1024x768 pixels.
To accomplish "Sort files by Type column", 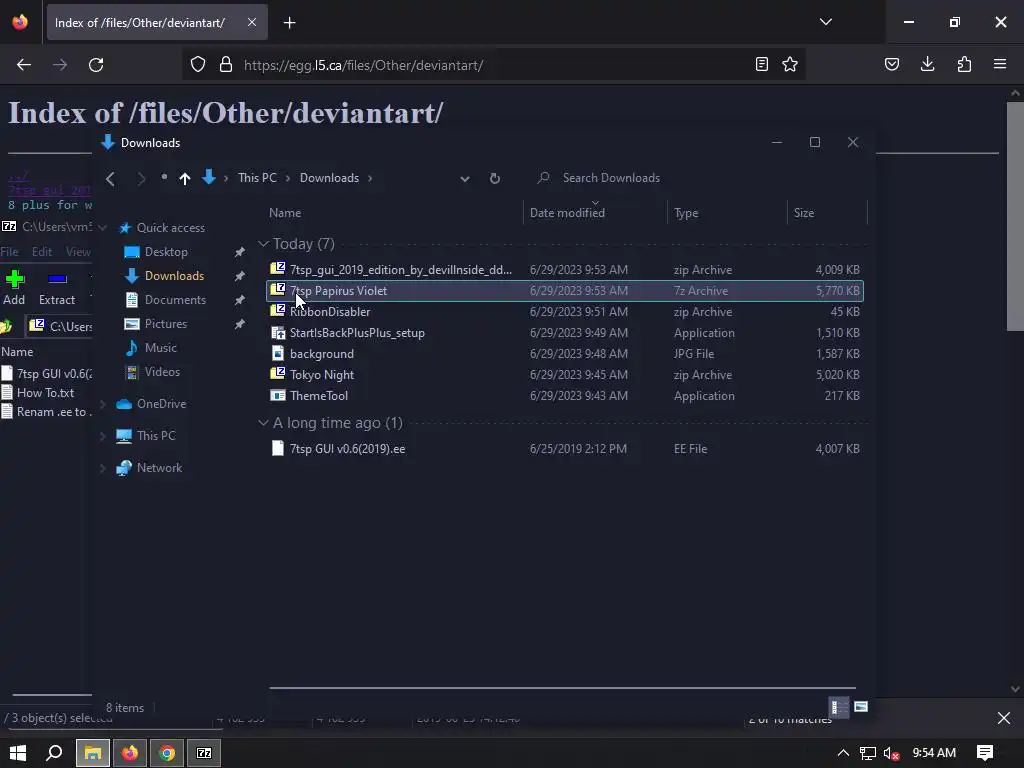I will coord(686,213).
